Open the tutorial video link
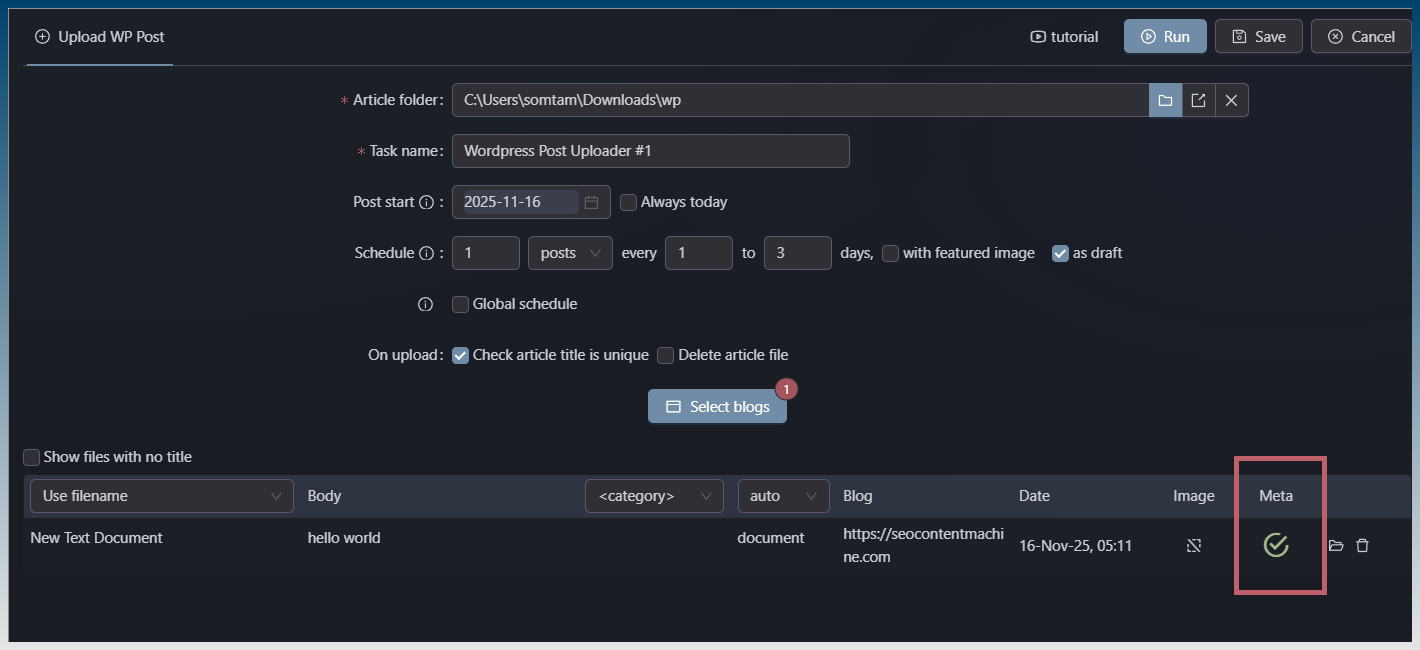Viewport: 1420px width, 650px height. point(1064,37)
